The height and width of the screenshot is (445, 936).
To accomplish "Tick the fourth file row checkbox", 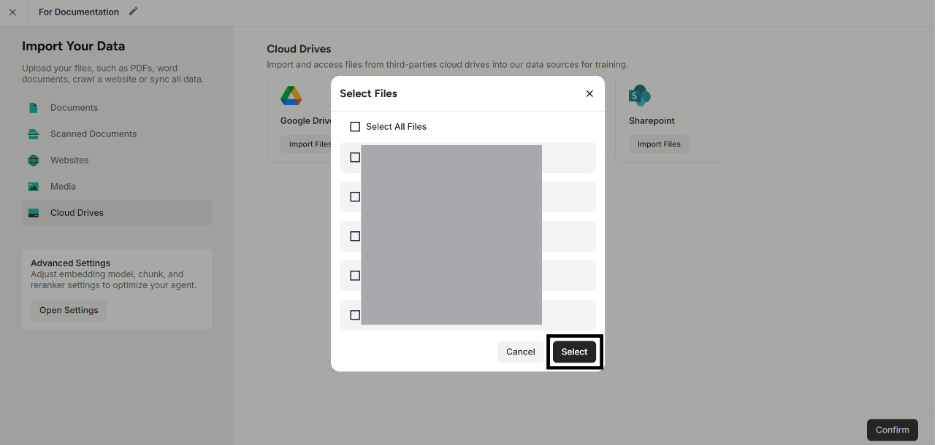I will coord(355,275).
